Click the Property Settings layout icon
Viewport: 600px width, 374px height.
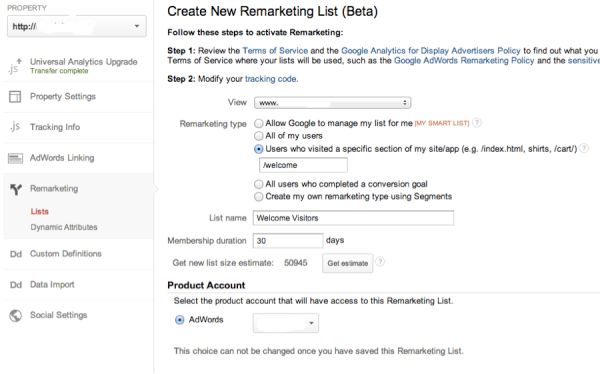[x=15, y=96]
